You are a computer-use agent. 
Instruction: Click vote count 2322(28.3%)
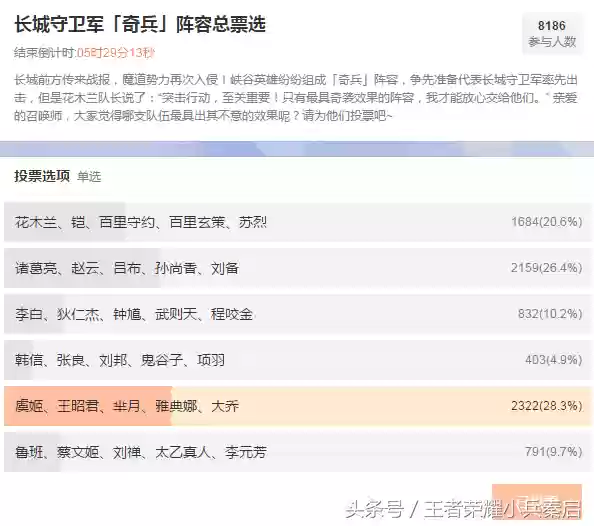(x=547, y=406)
